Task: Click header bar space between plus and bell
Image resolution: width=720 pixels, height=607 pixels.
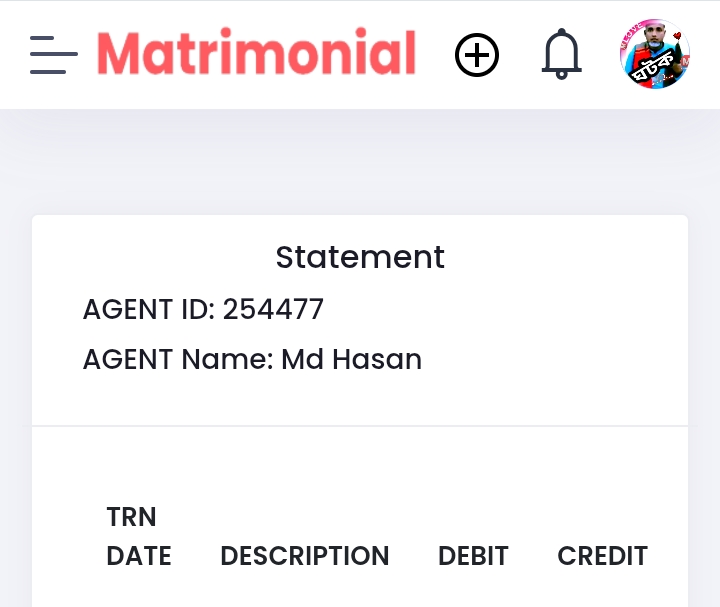Action: tap(520, 55)
